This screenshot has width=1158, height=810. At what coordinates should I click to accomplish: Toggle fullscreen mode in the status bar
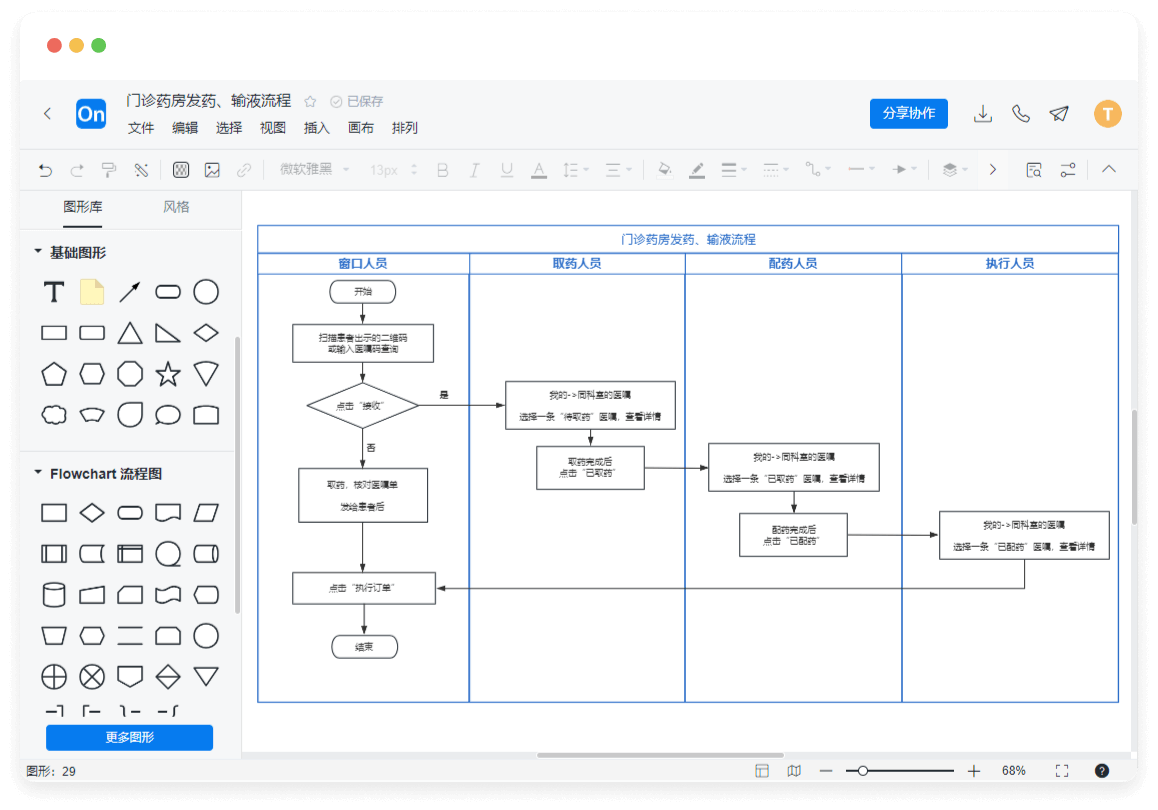(1062, 771)
